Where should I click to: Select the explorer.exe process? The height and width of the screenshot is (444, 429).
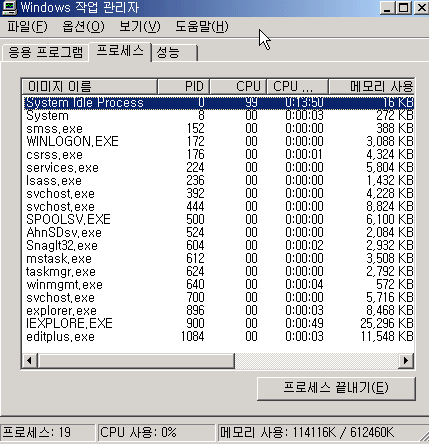[x=218, y=311]
